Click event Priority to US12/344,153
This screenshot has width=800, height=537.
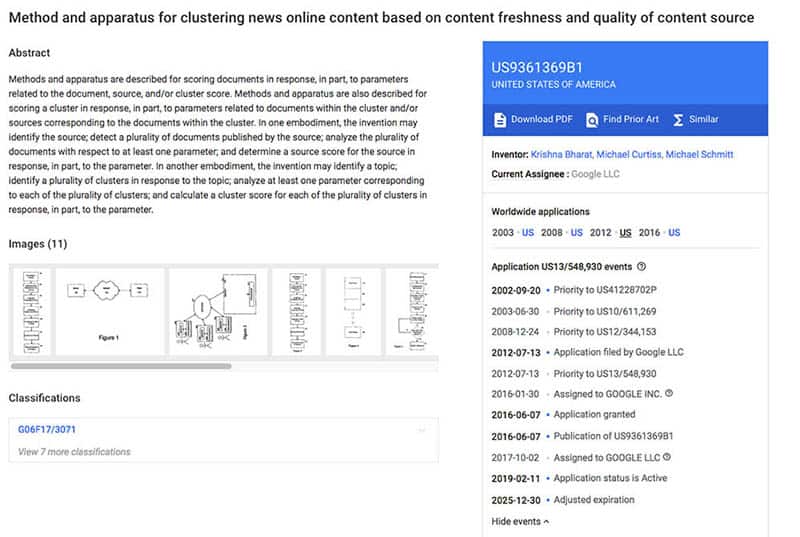pyautogui.click(x=605, y=331)
